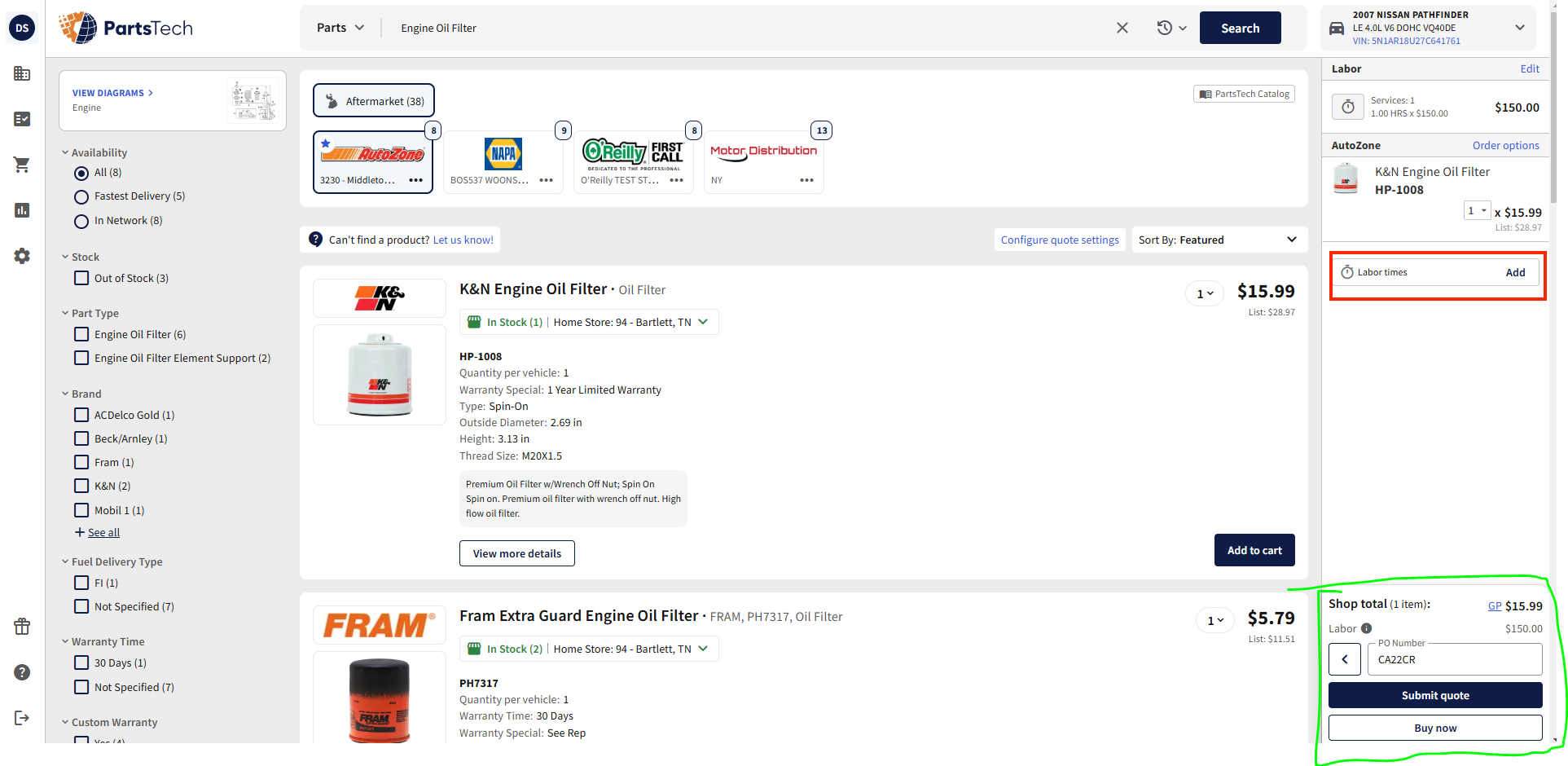
Task: Click the PO Number input field
Action: tap(1454, 659)
